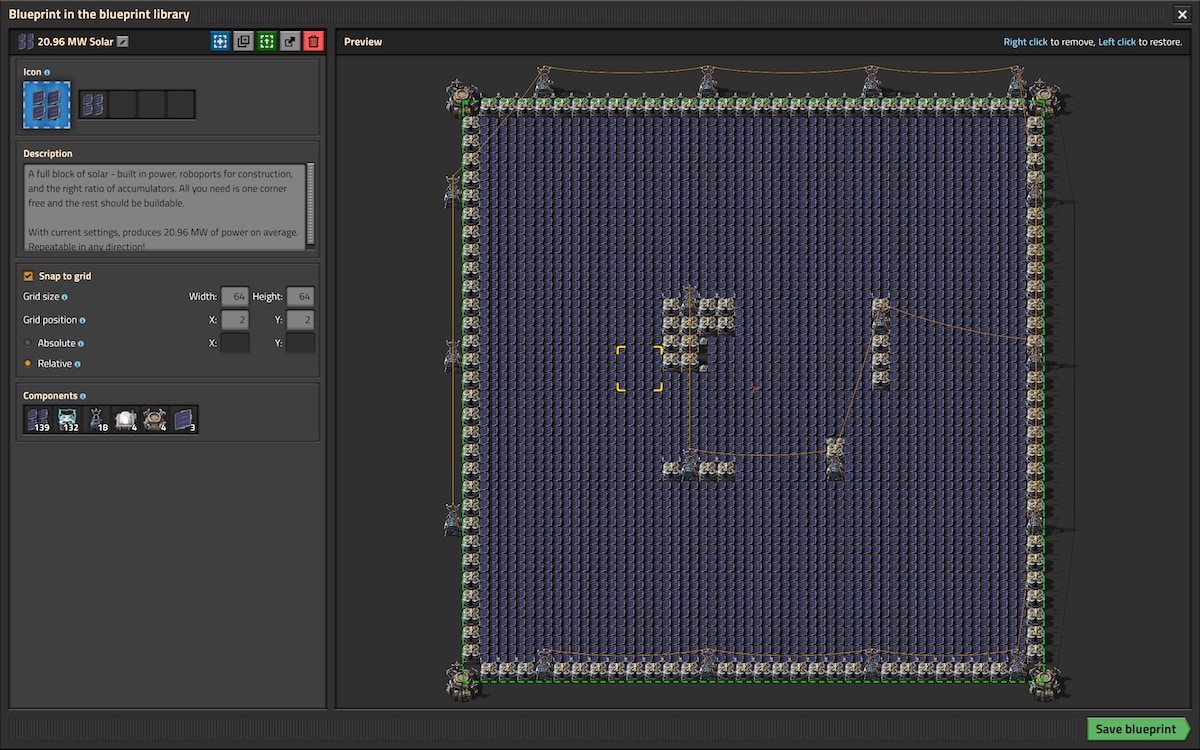Image resolution: width=1200 pixels, height=750 pixels.
Task: Click the 'Right click' hint text
Action: click(1026, 42)
